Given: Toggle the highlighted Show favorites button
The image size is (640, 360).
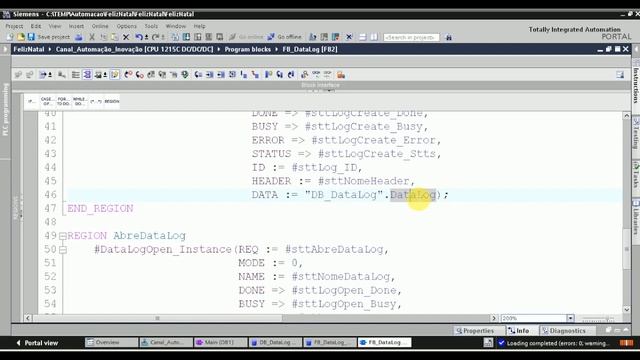Looking at the screenshot, I should (x=115, y=75).
